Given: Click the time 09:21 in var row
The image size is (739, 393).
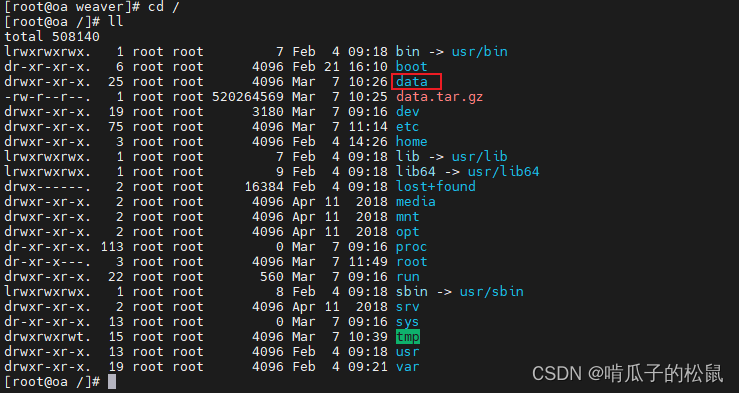Looking at the screenshot, I should click(x=368, y=367).
